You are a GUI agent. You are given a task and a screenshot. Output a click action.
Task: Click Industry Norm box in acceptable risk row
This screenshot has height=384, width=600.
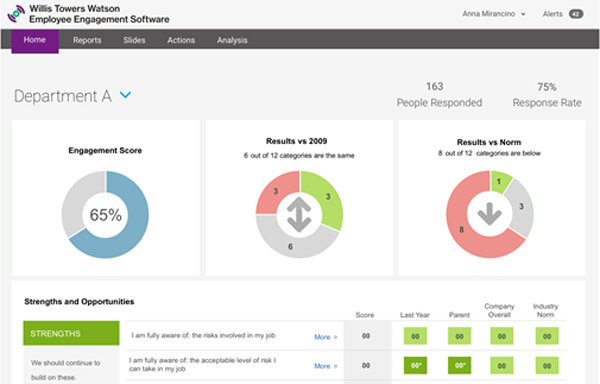[547, 365]
